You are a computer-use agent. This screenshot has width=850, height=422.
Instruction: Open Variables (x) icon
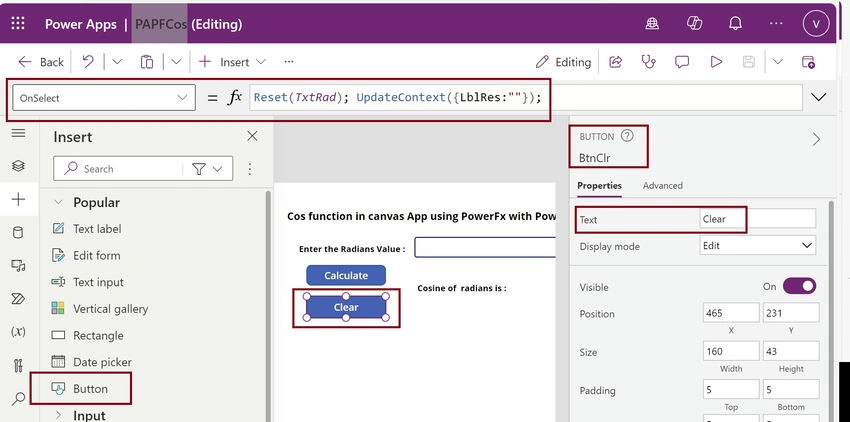(18, 331)
